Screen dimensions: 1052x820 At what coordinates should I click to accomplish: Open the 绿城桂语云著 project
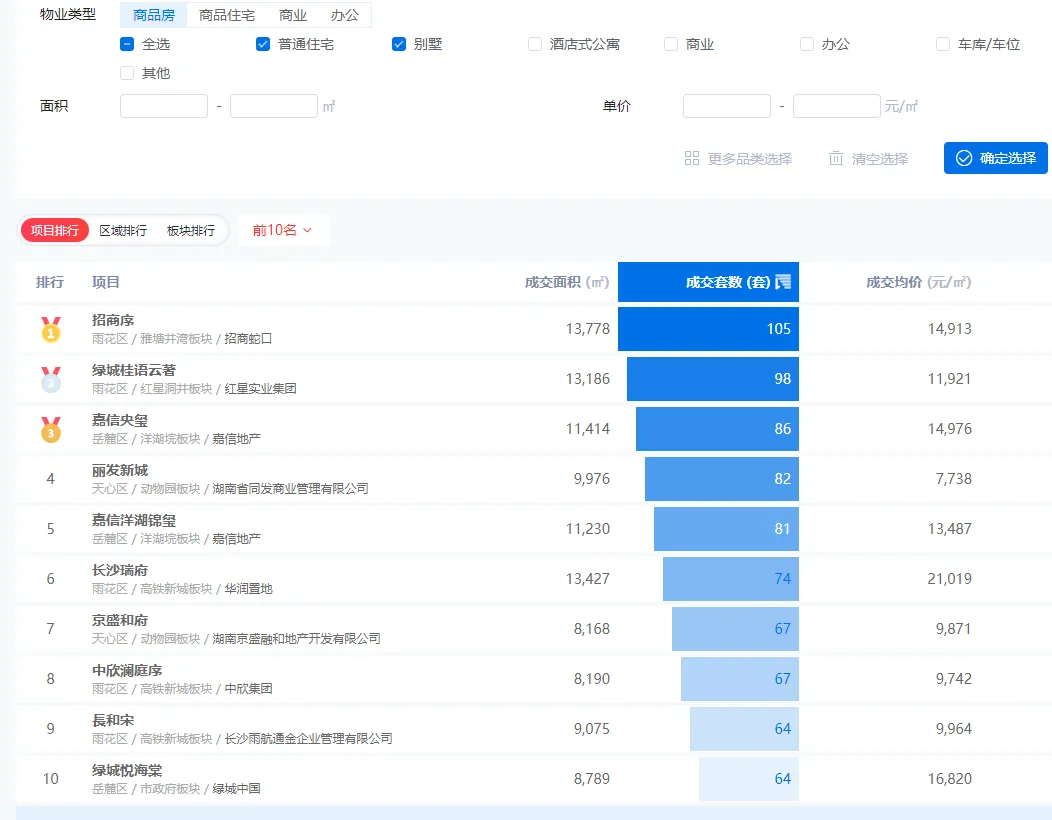pyautogui.click(x=134, y=370)
